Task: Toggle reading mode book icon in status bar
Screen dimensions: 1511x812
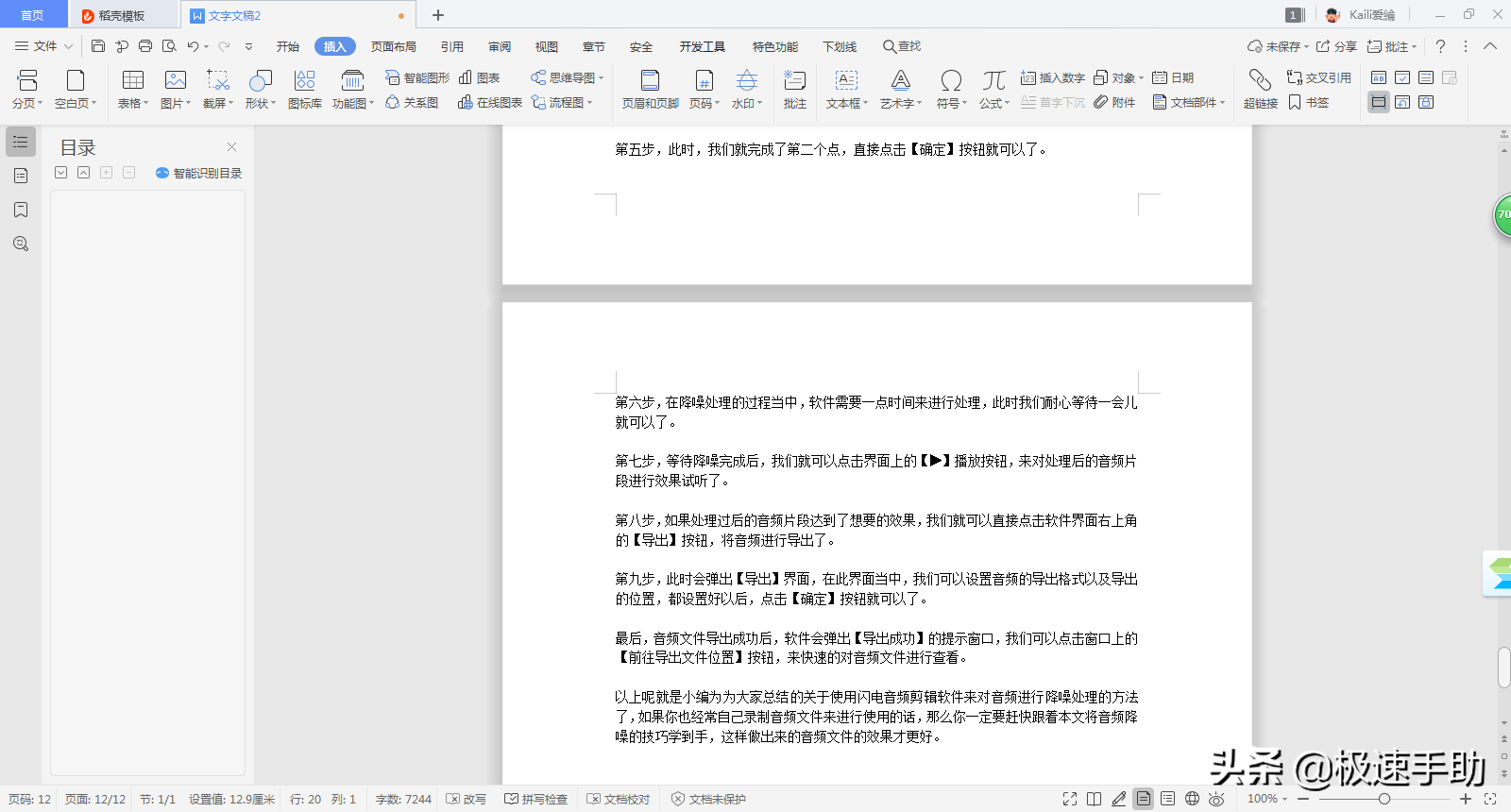Action: pos(1095,799)
